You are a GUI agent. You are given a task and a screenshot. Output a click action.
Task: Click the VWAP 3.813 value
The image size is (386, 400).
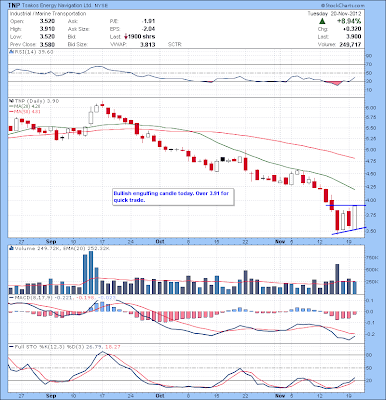click(x=148, y=44)
